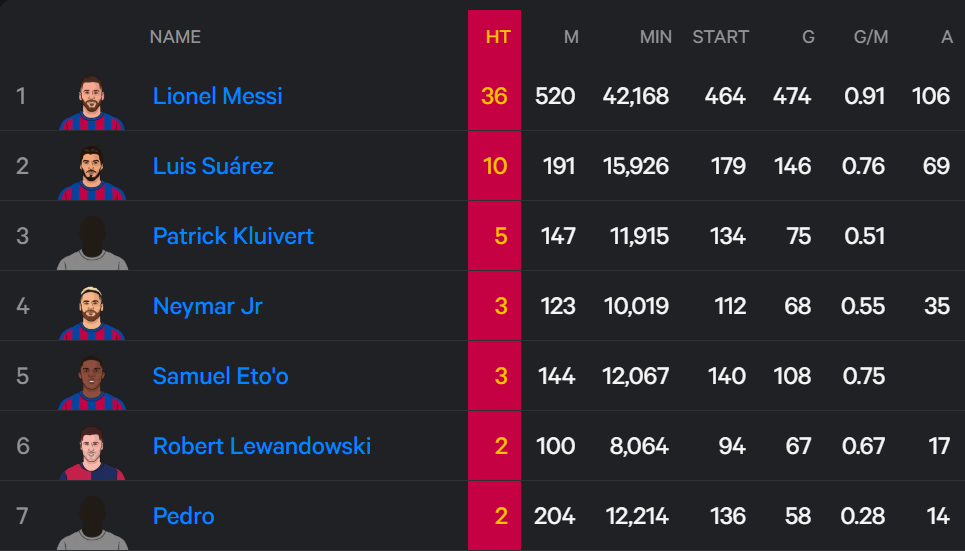Go to Patrick Kluivert's player page
Screen dimensions: 965x551
233,236
